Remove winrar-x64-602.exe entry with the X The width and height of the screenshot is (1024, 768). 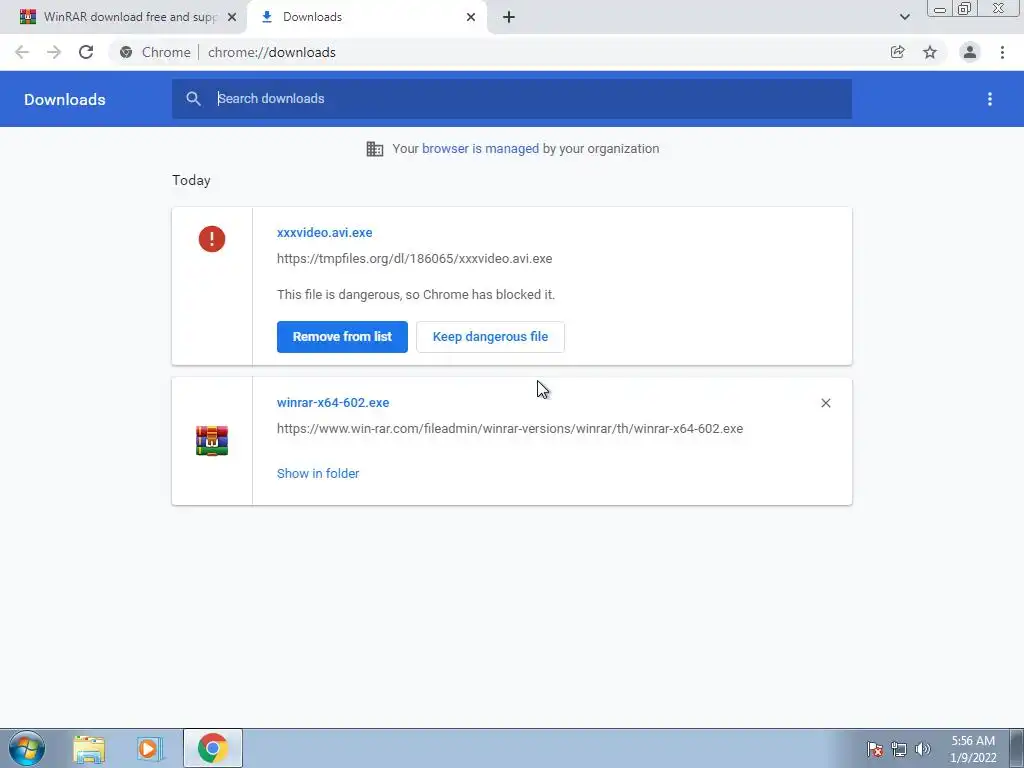825,403
